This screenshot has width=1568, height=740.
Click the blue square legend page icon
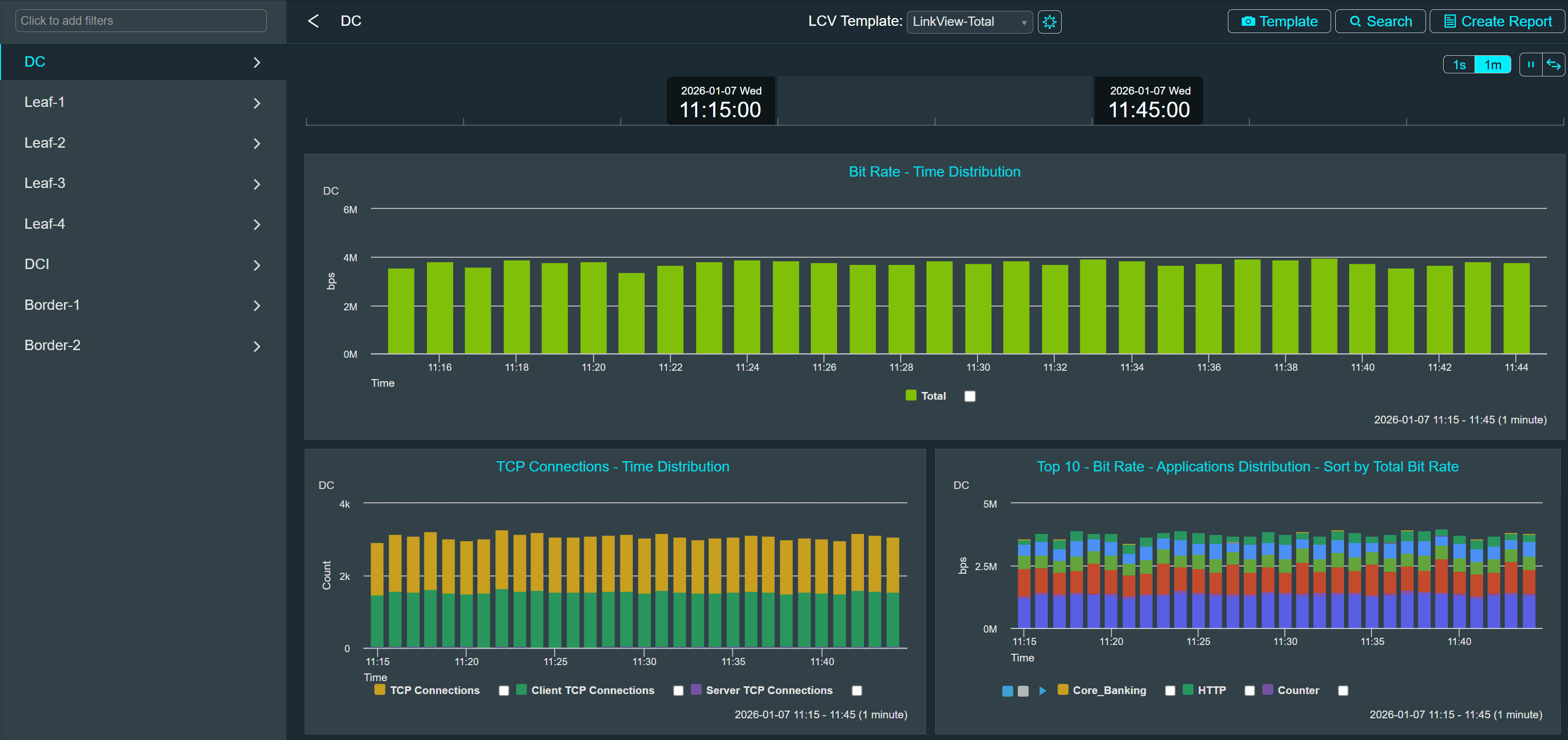point(1007,690)
